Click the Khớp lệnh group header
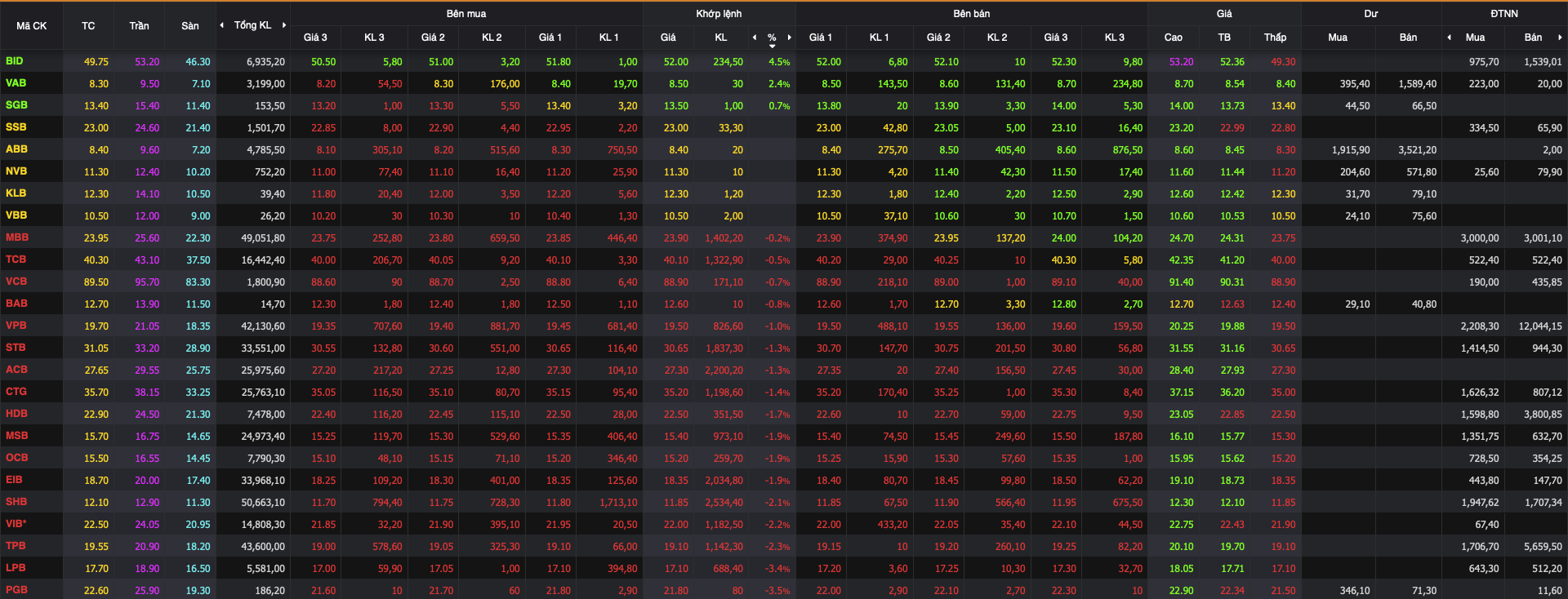The width and height of the screenshot is (1568, 599). point(719,14)
